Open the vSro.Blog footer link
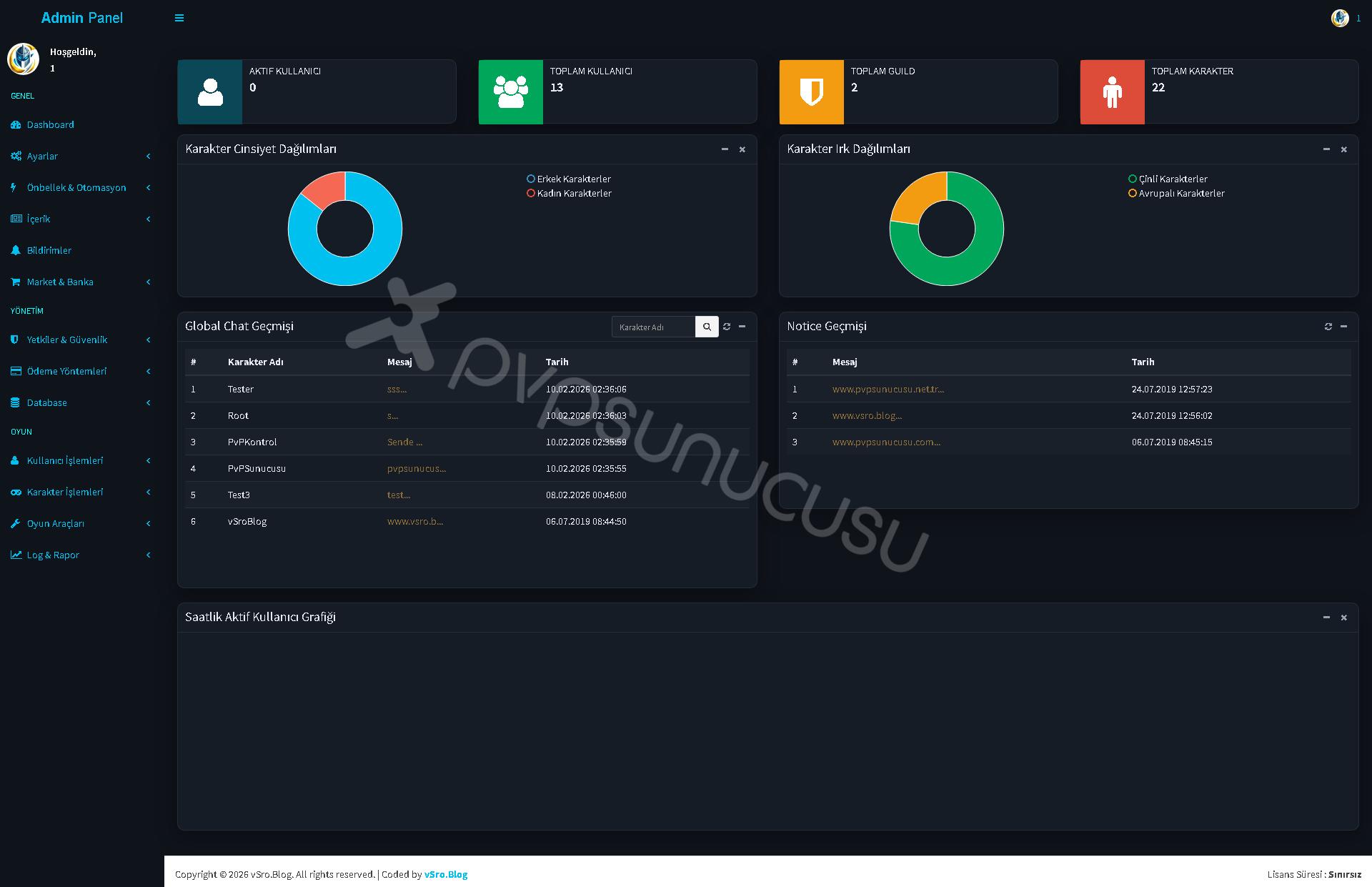This screenshot has height=887, width=1372. click(x=446, y=875)
